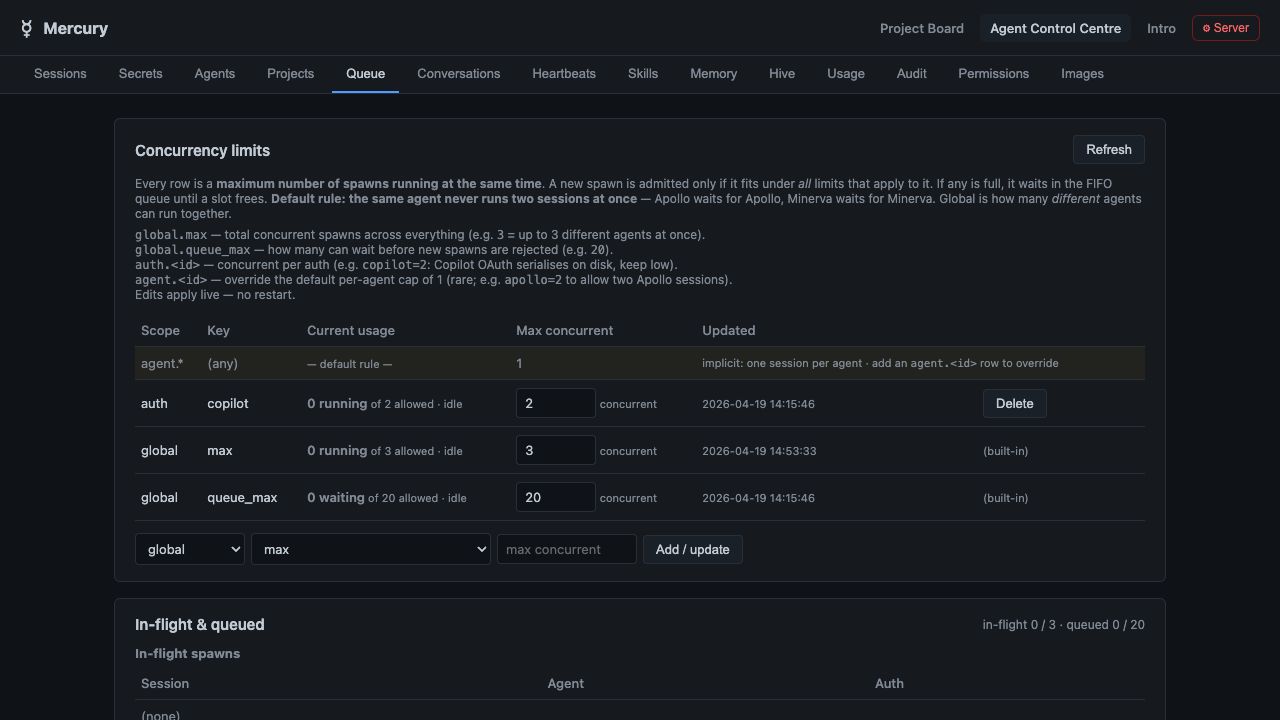1280x720 pixels.
Task: Click the Max concurrent column header
Action: point(565,331)
